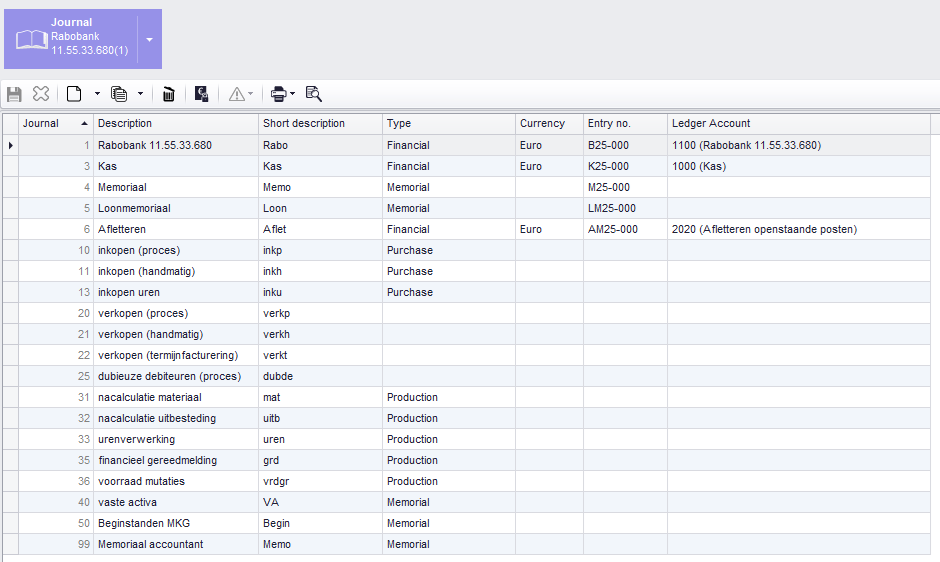Click the Search document magnifier icon
Viewport: 940px width, 562px height.
pyautogui.click(x=314, y=94)
